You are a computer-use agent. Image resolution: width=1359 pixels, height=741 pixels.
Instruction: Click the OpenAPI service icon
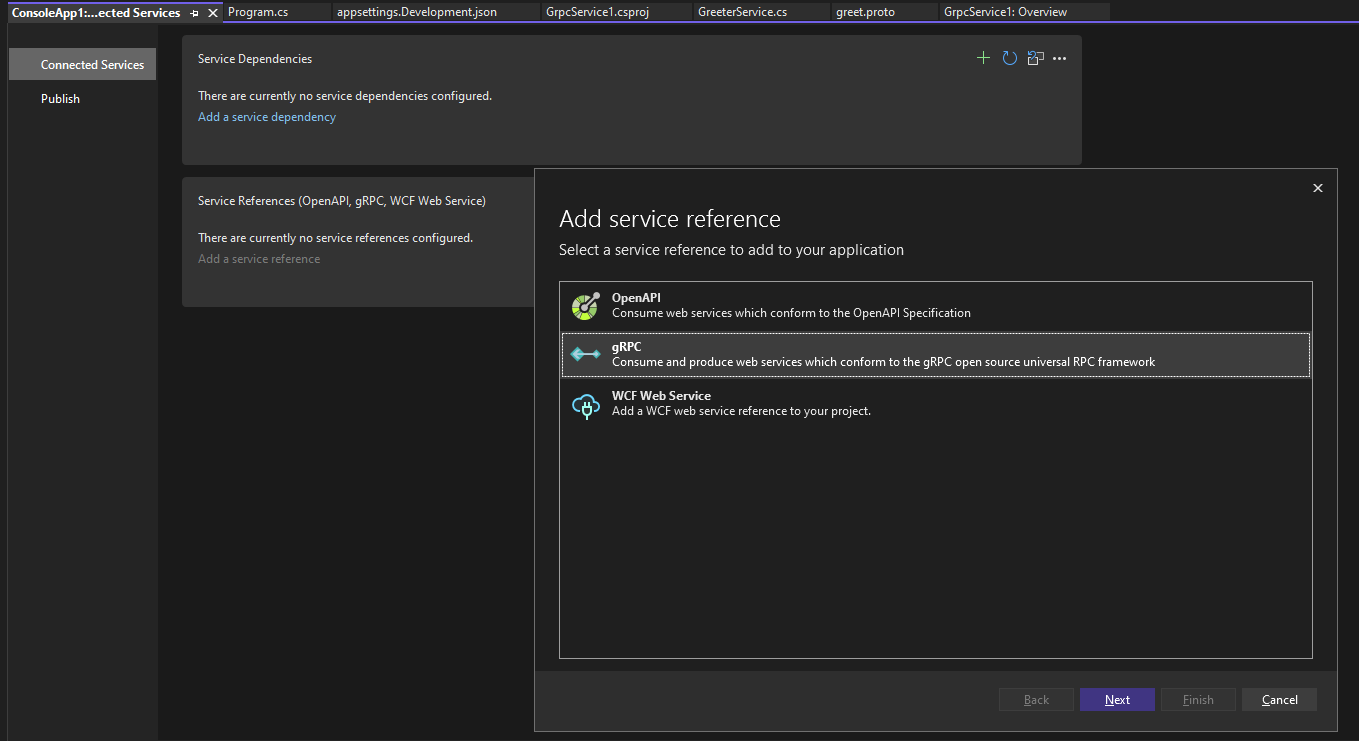585,306
